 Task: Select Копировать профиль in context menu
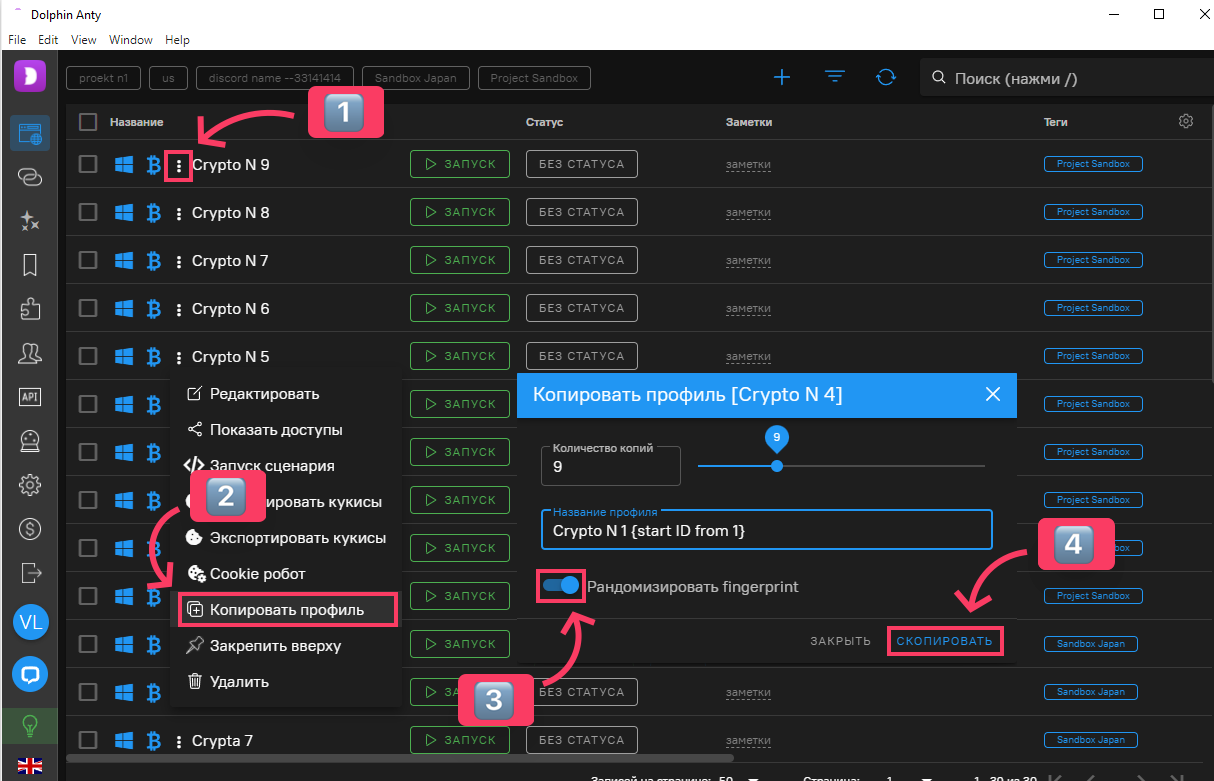click(287, 609)
